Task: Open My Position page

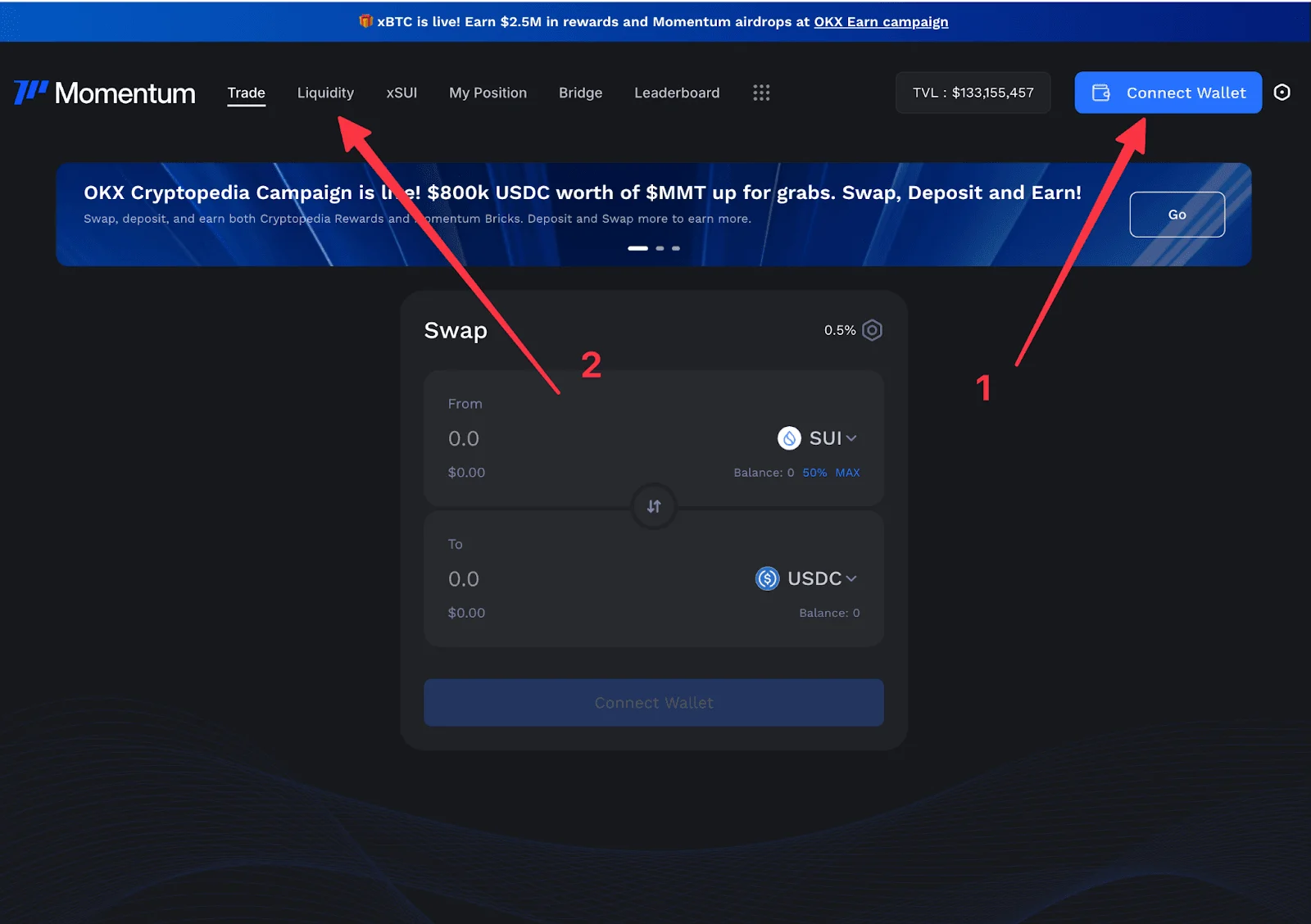Action: (488, 93)
